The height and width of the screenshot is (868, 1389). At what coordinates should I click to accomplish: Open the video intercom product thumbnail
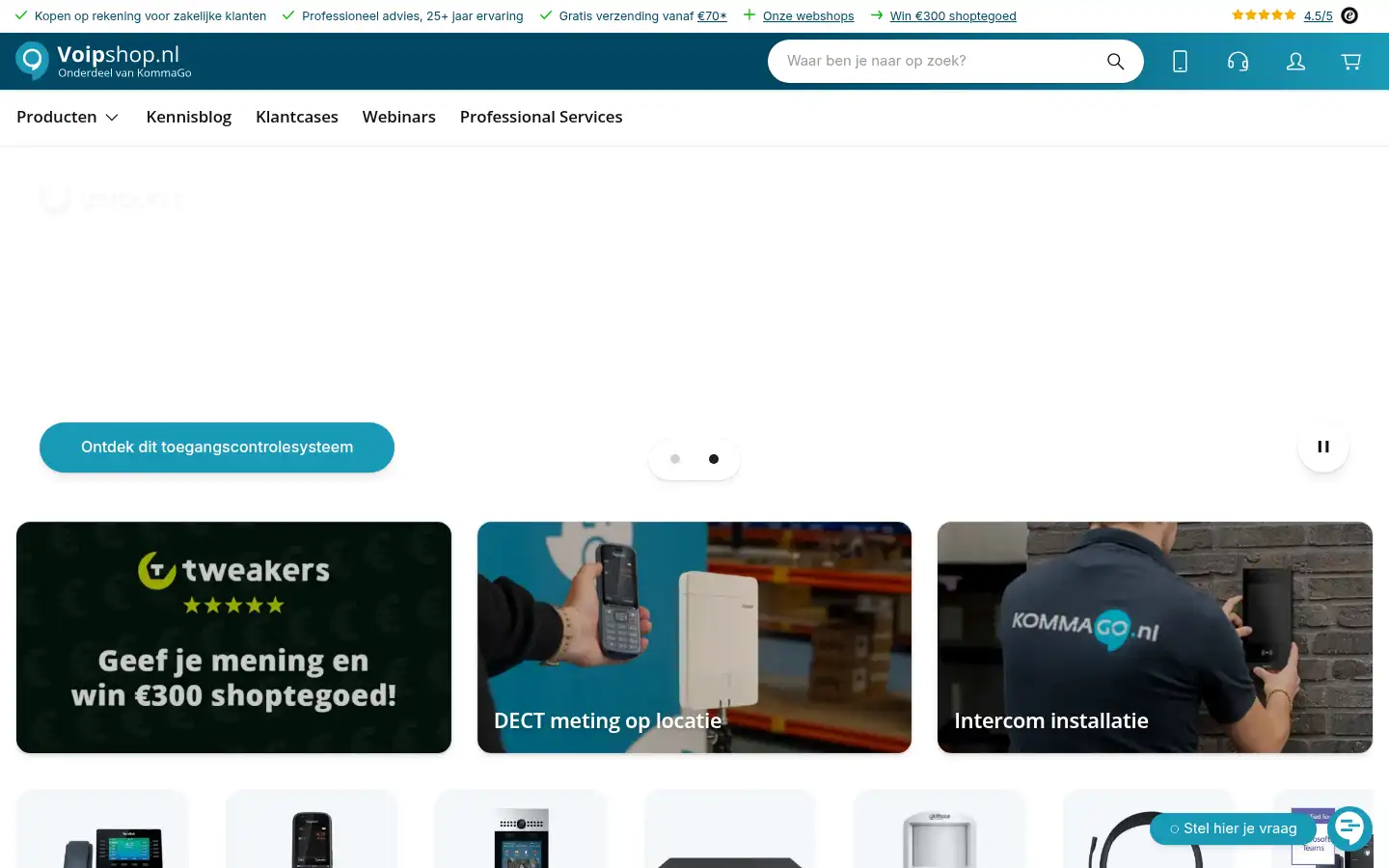coord(521,829)
